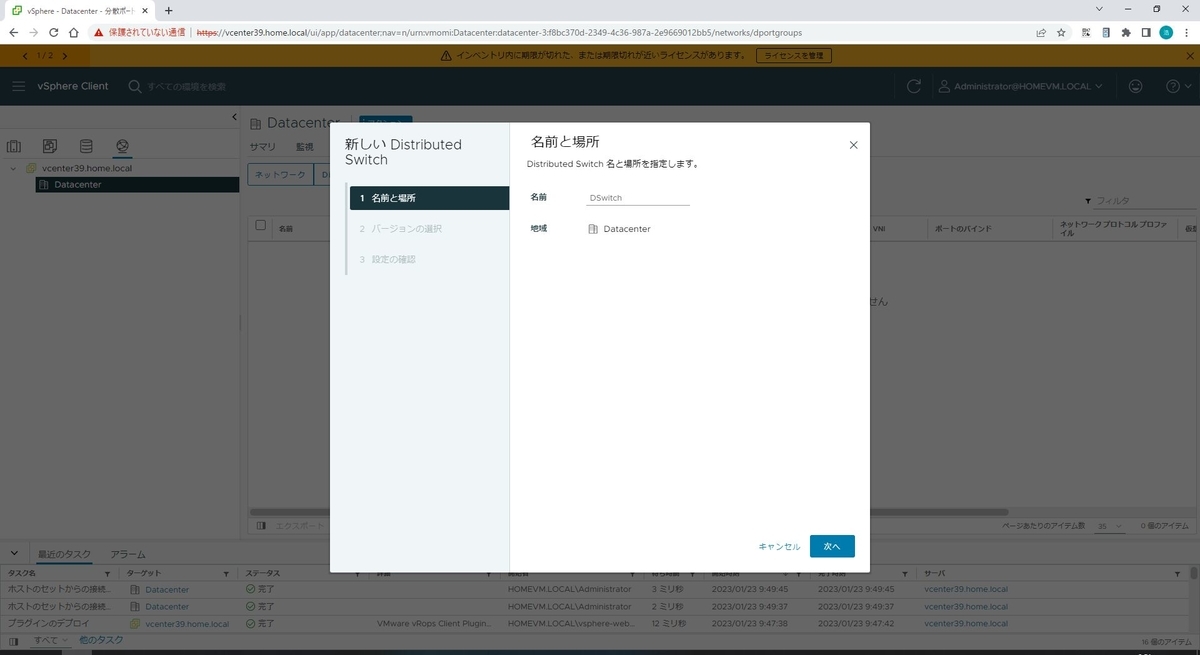Open a new browser tab
The width and height of the screenshot is (1200, 655).
pyautogui.click(x=168, y=10)
